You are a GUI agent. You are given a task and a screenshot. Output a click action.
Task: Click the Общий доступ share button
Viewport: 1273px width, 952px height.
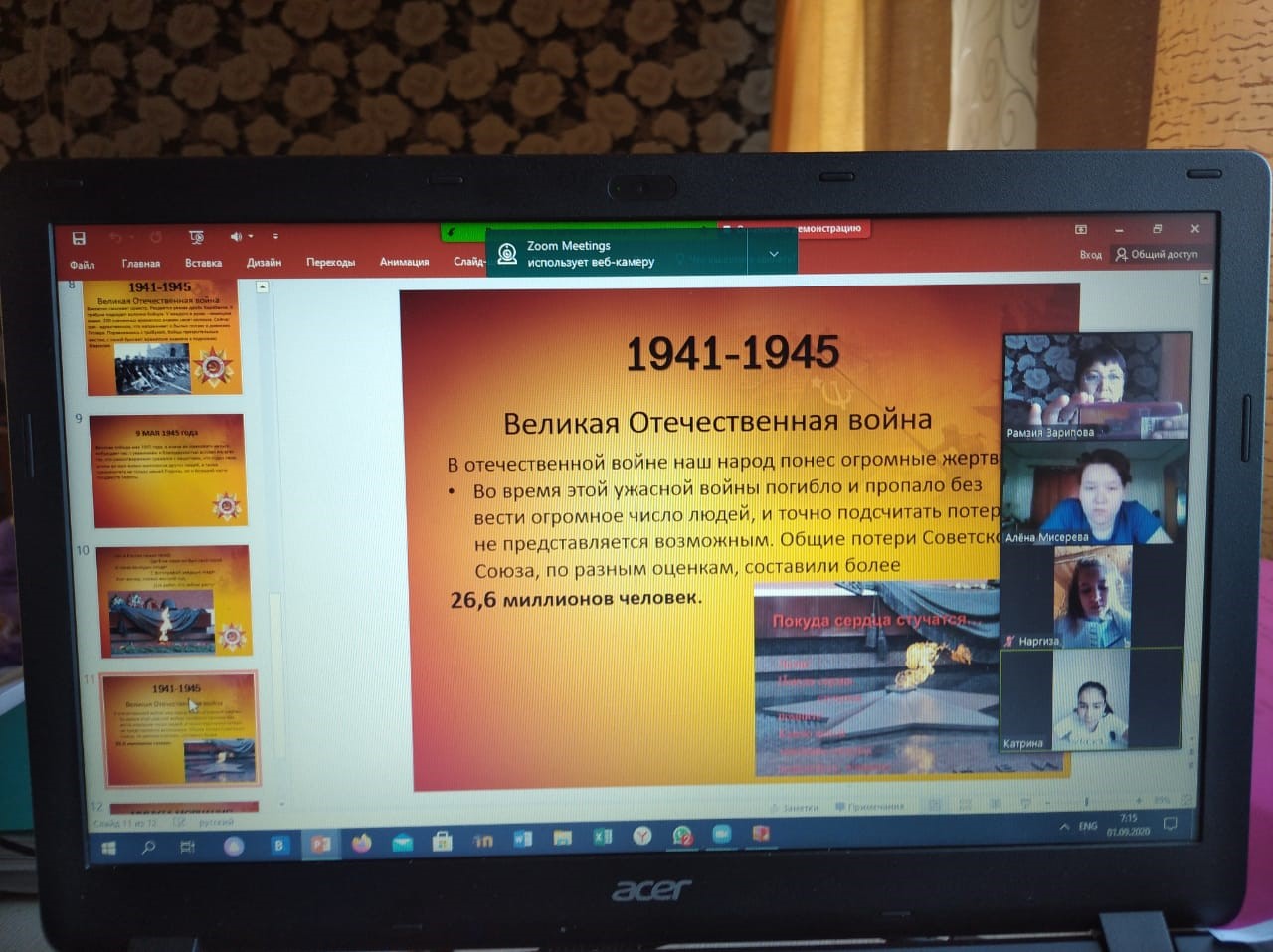(1157, 254)
